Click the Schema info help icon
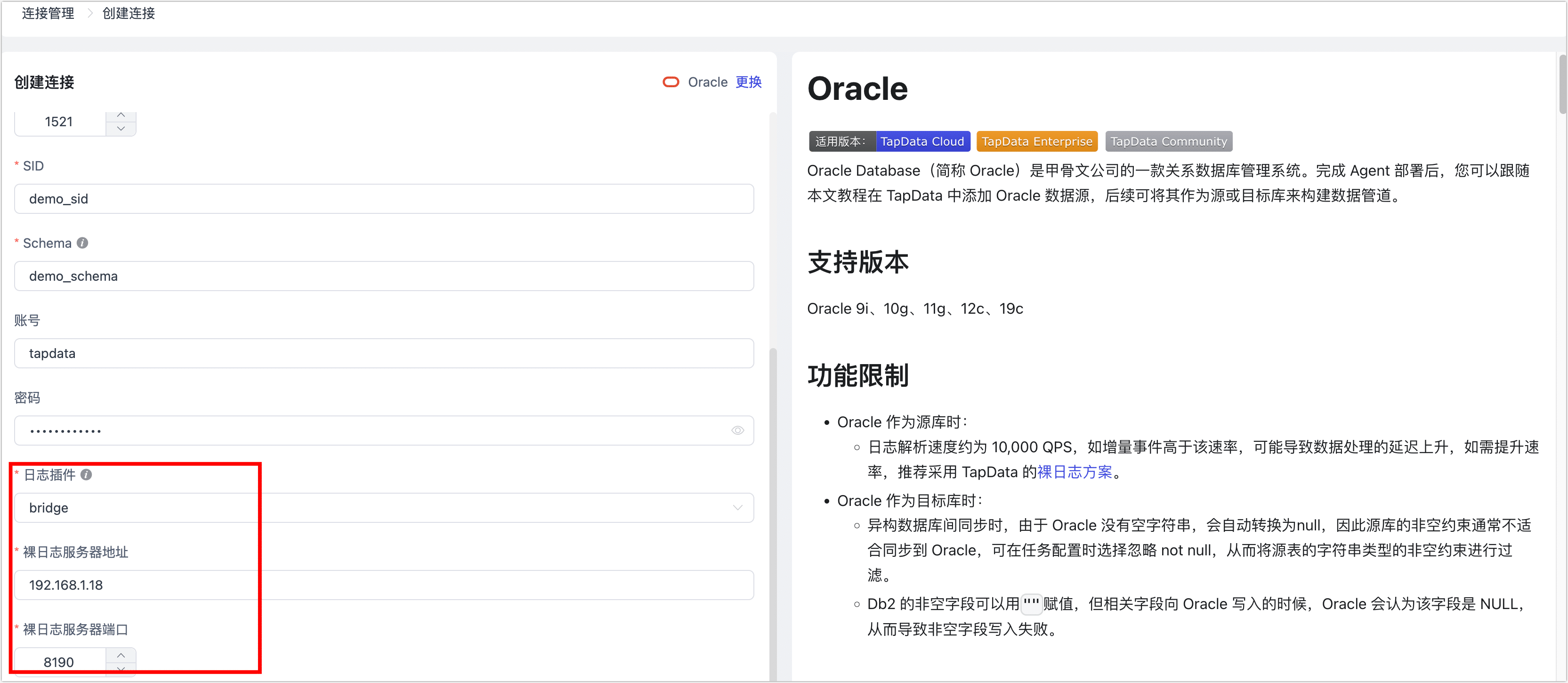Screen dimensions: 1568x683 (83, 243)
